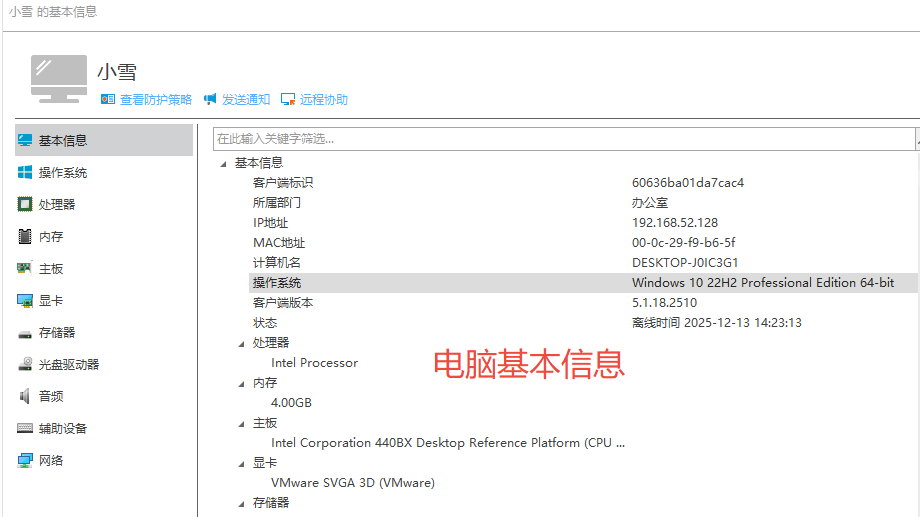Click the 基本信息 monitor icon in sidebar
This screenshot has width=920, height=517.
pyautogui.click(x=25, y=140)
